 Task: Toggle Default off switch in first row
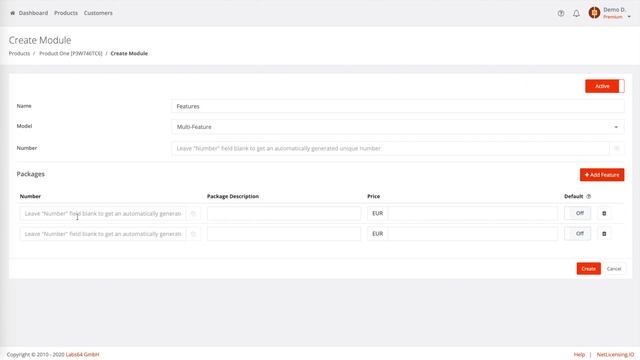pos(577,213)
